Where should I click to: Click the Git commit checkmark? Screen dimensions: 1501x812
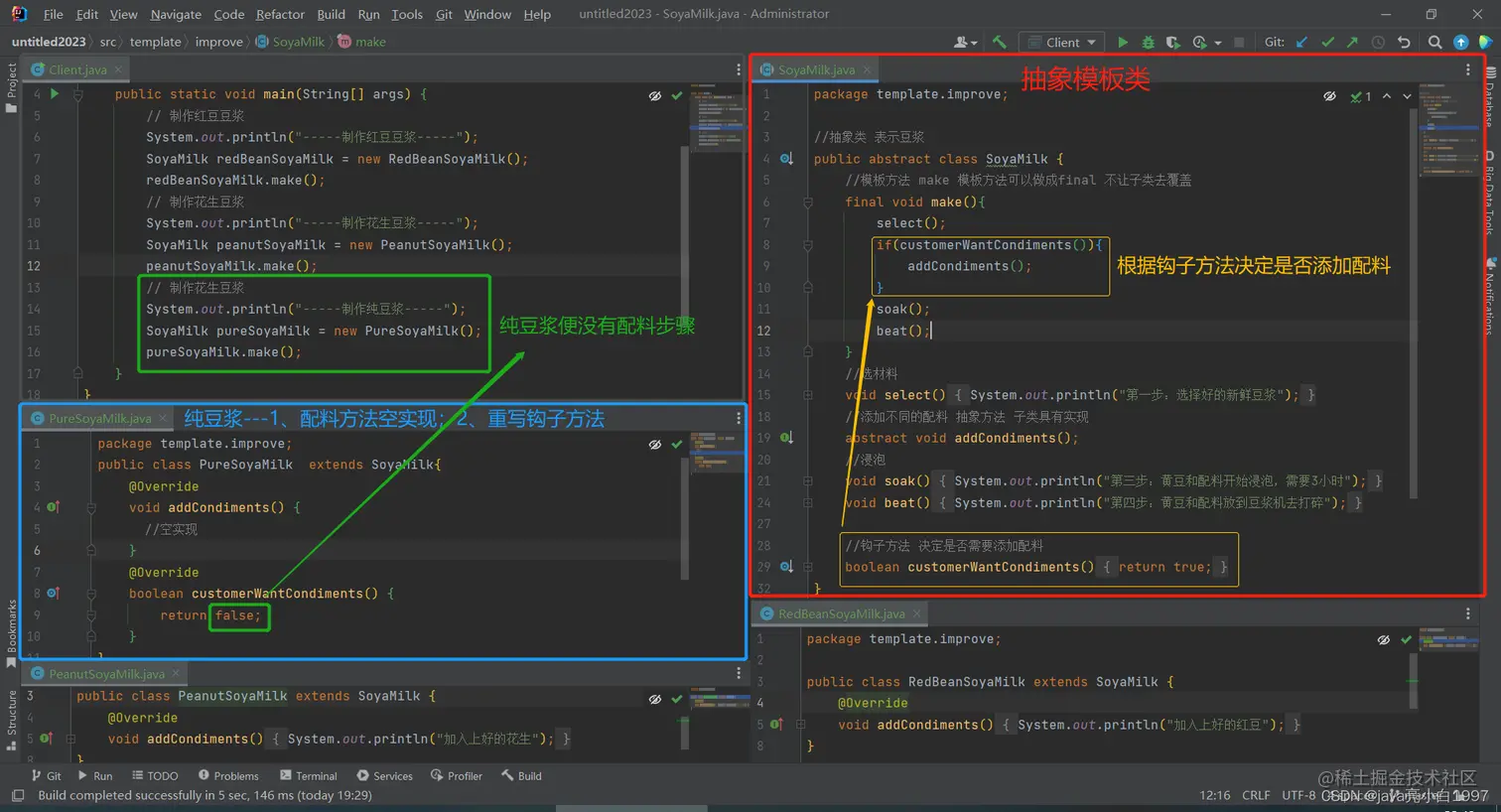coord(1327,43)
